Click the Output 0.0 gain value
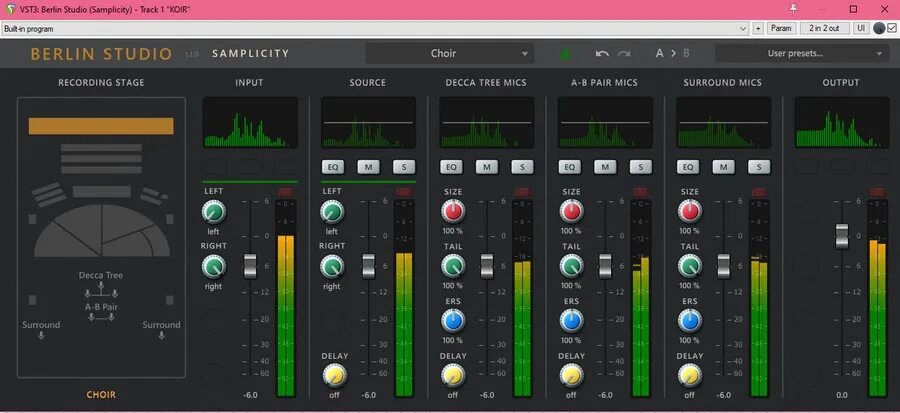900x413 pixels. click(x=841, y=395)
